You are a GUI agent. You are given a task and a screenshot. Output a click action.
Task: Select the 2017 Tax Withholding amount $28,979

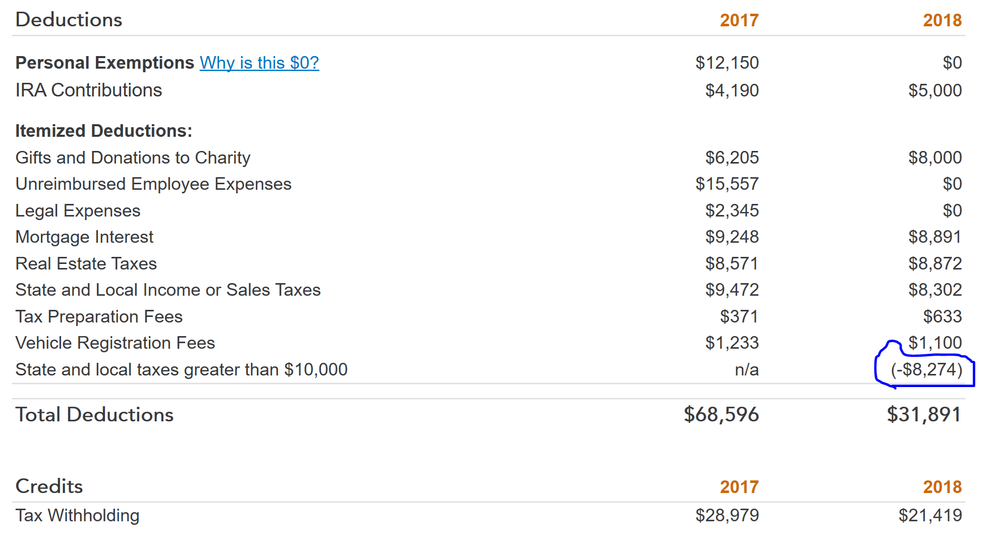coord(727,516)
